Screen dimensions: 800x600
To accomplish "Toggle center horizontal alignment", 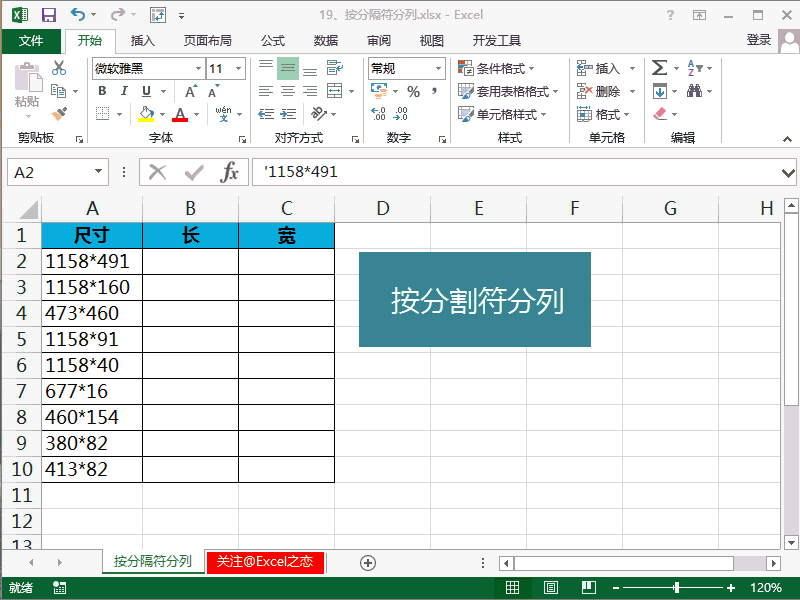I will pos(288,91).
